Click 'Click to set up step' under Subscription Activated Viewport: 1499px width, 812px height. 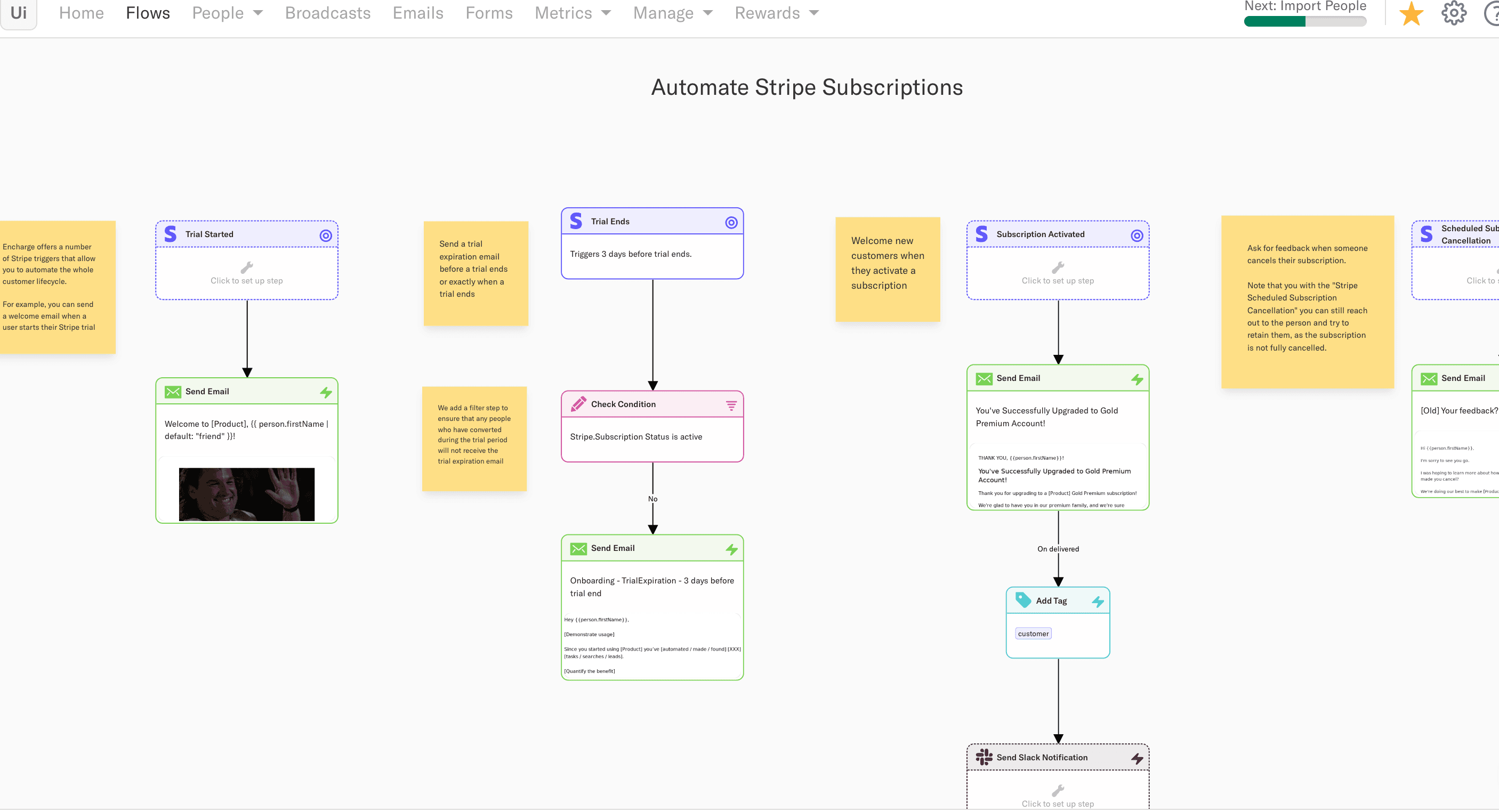pos(1058,280)
